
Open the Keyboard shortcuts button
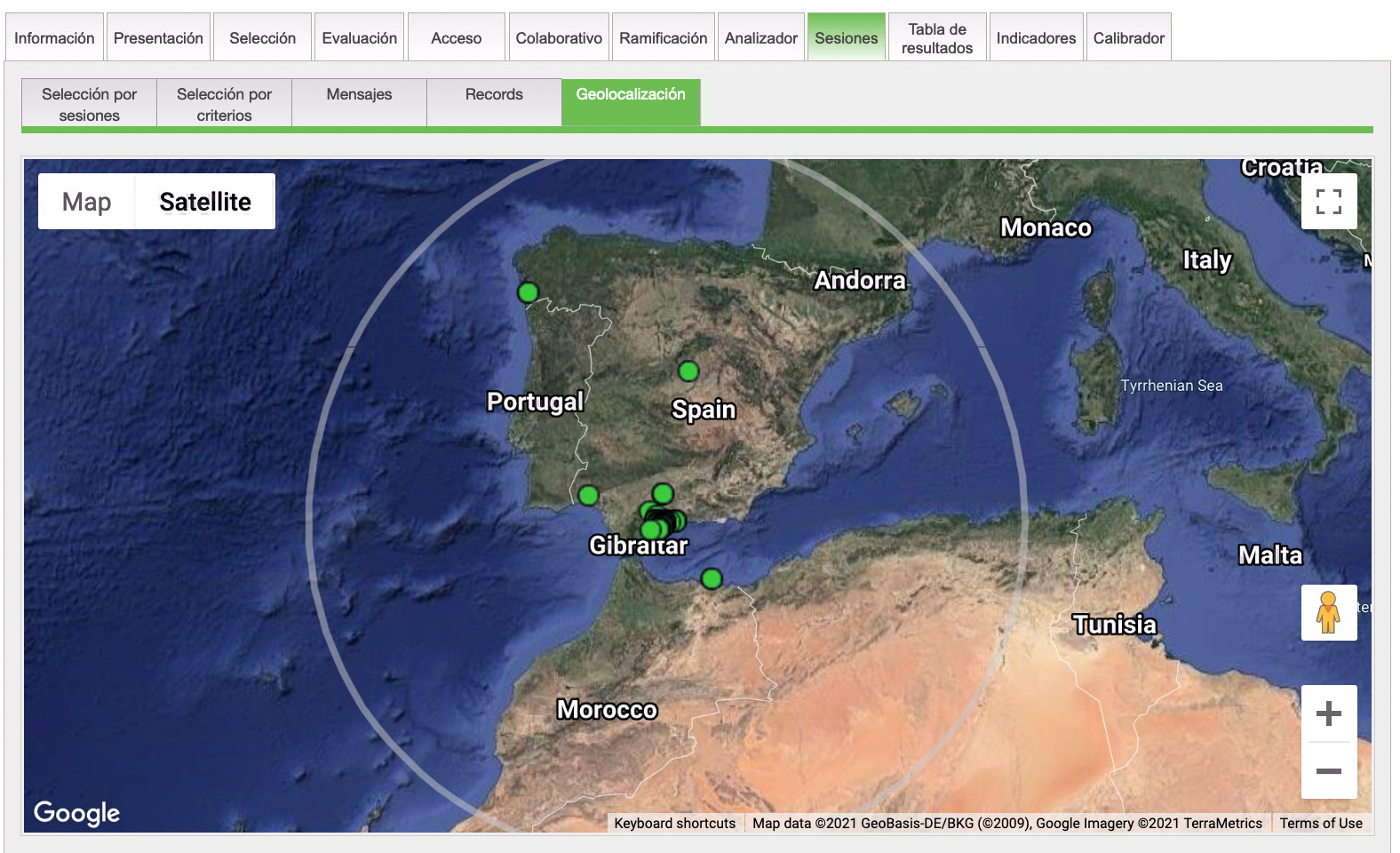[x=674, y=823]
